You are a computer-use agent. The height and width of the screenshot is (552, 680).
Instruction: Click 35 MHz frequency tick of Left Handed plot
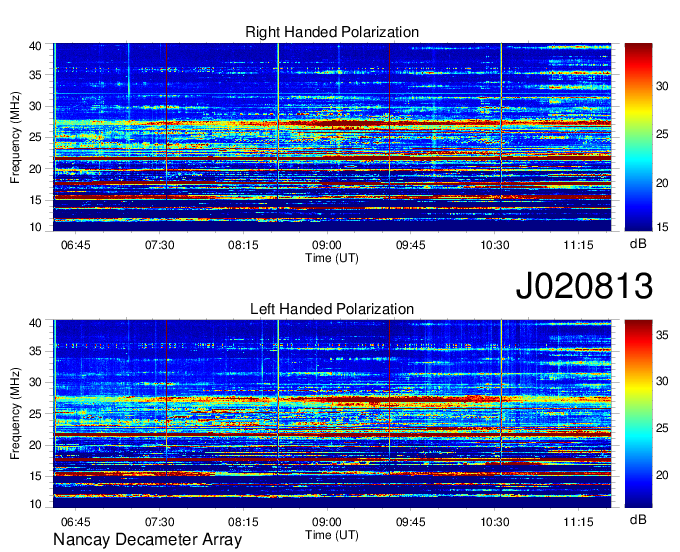coord(35,351)
